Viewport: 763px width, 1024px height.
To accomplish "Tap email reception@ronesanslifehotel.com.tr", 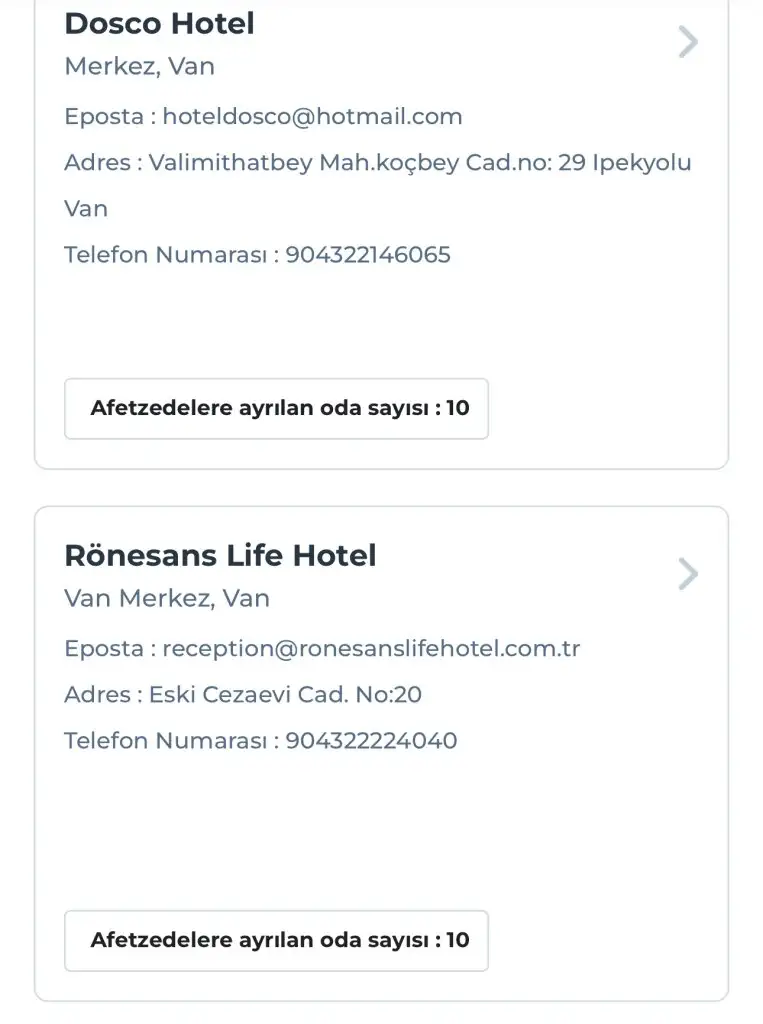I will (371, 648).
